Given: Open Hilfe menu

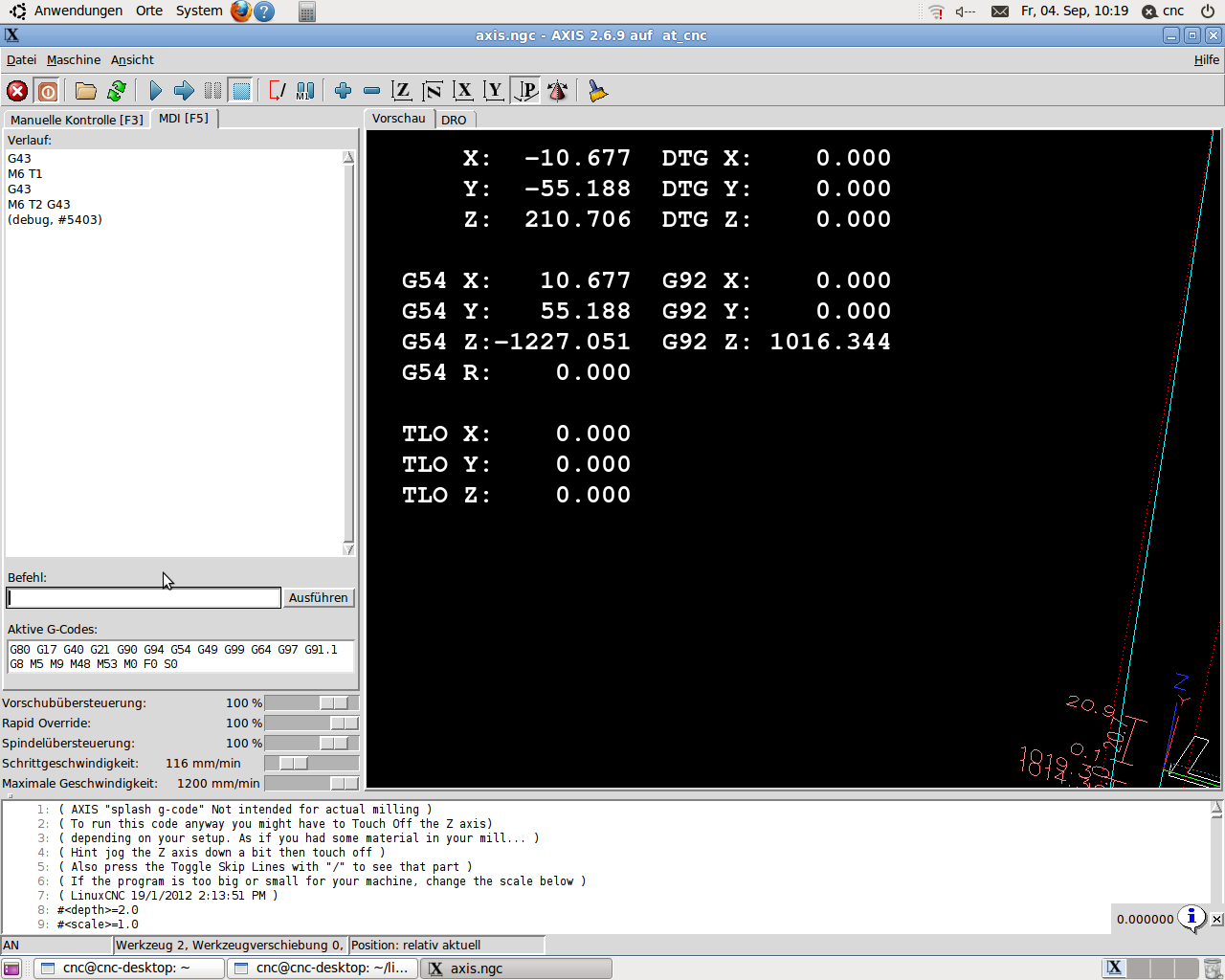Looking at the screenshot, I should (x=1207, y=59).
